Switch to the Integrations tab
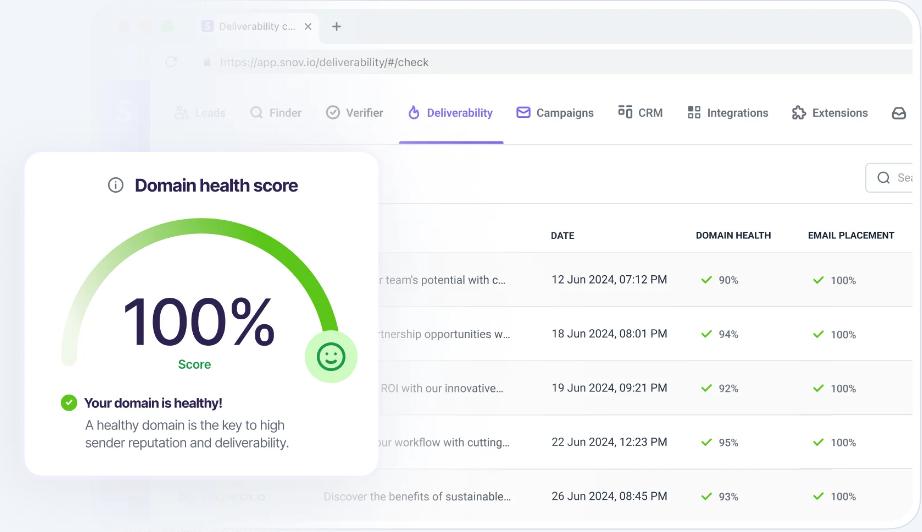This screenshot has width=922, height=532. coord(728,113)
